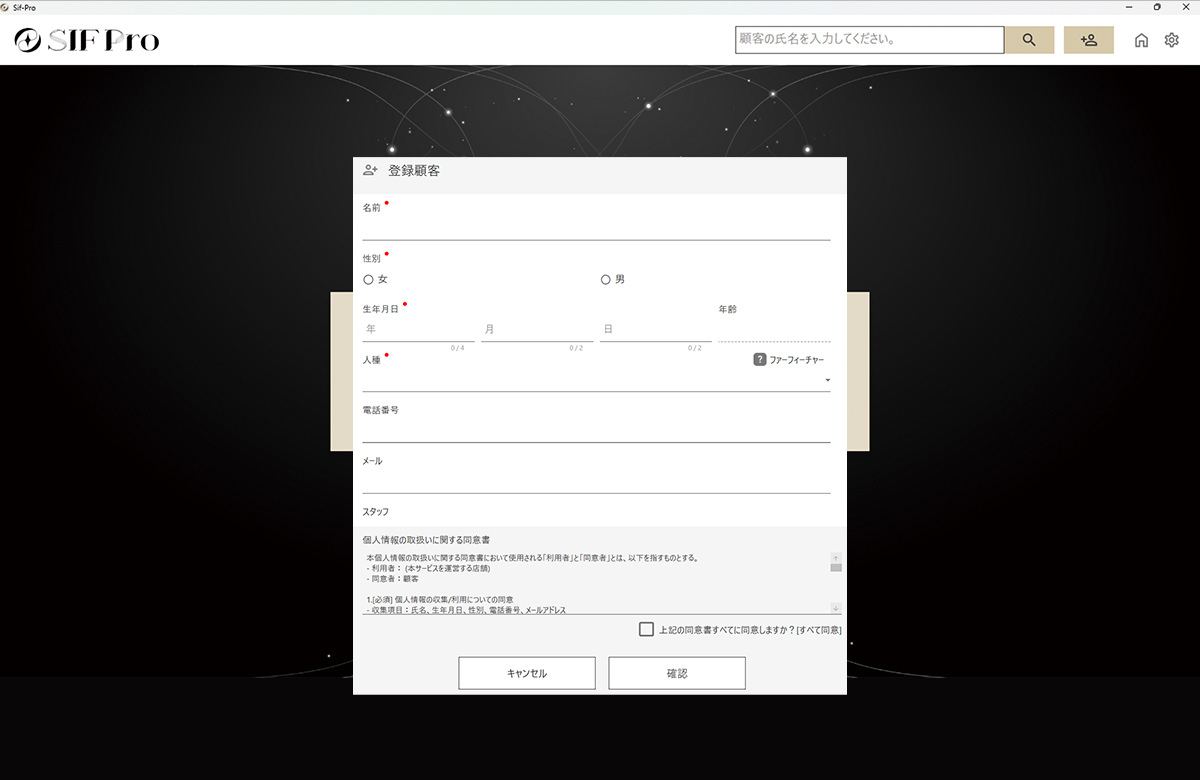Click the メール input field
Image resolution: width=1200 pixels, height=780 pixels.
point(596,482)
